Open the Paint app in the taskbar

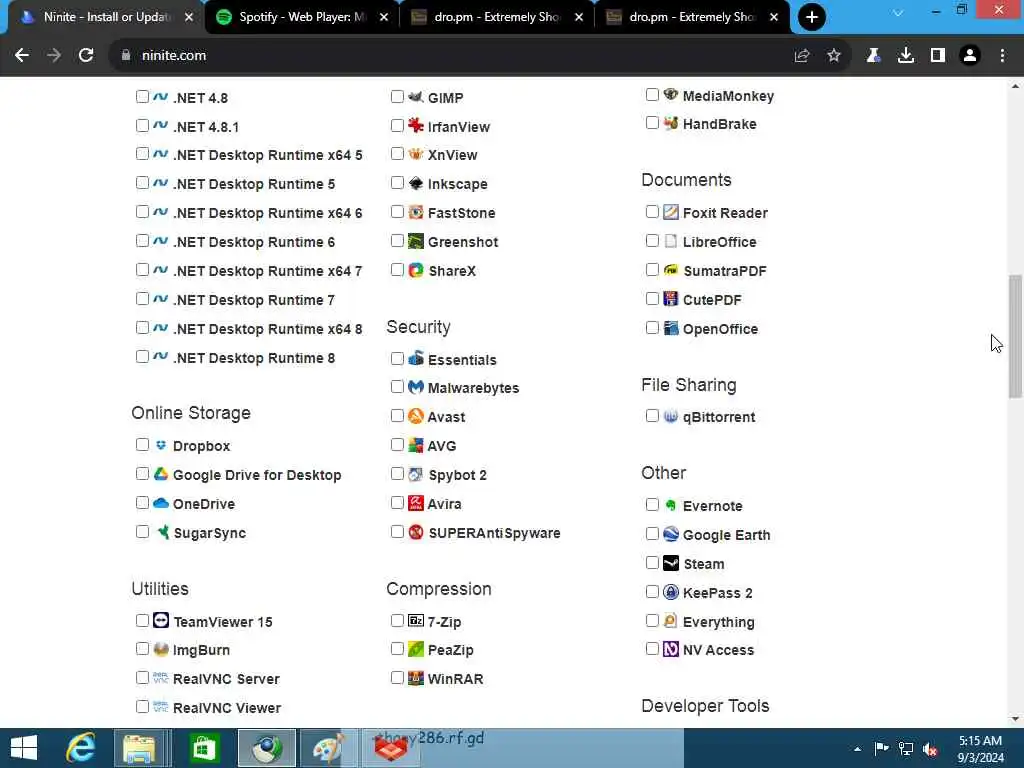(327, 748)
